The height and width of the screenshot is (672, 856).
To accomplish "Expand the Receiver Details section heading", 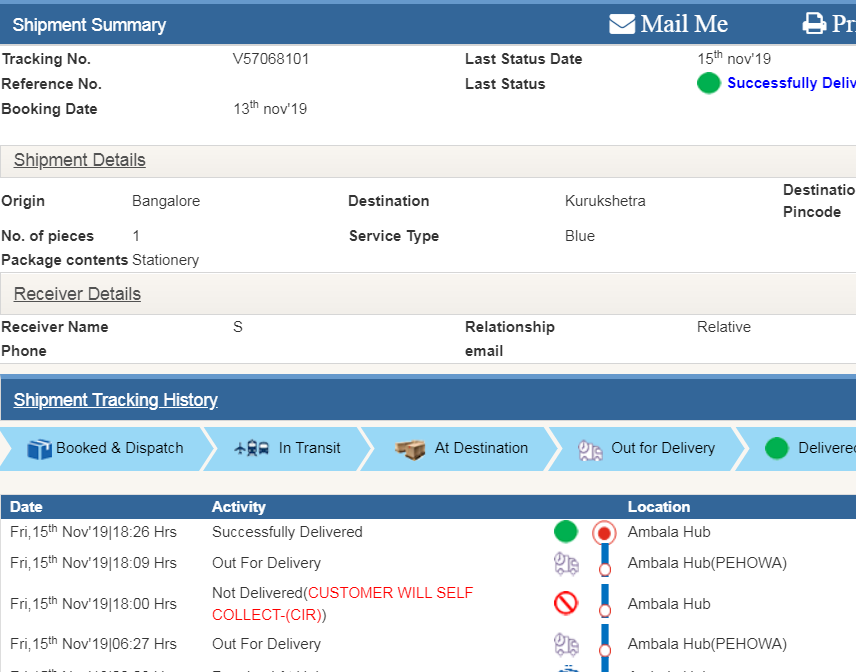I will click(77, 294).
